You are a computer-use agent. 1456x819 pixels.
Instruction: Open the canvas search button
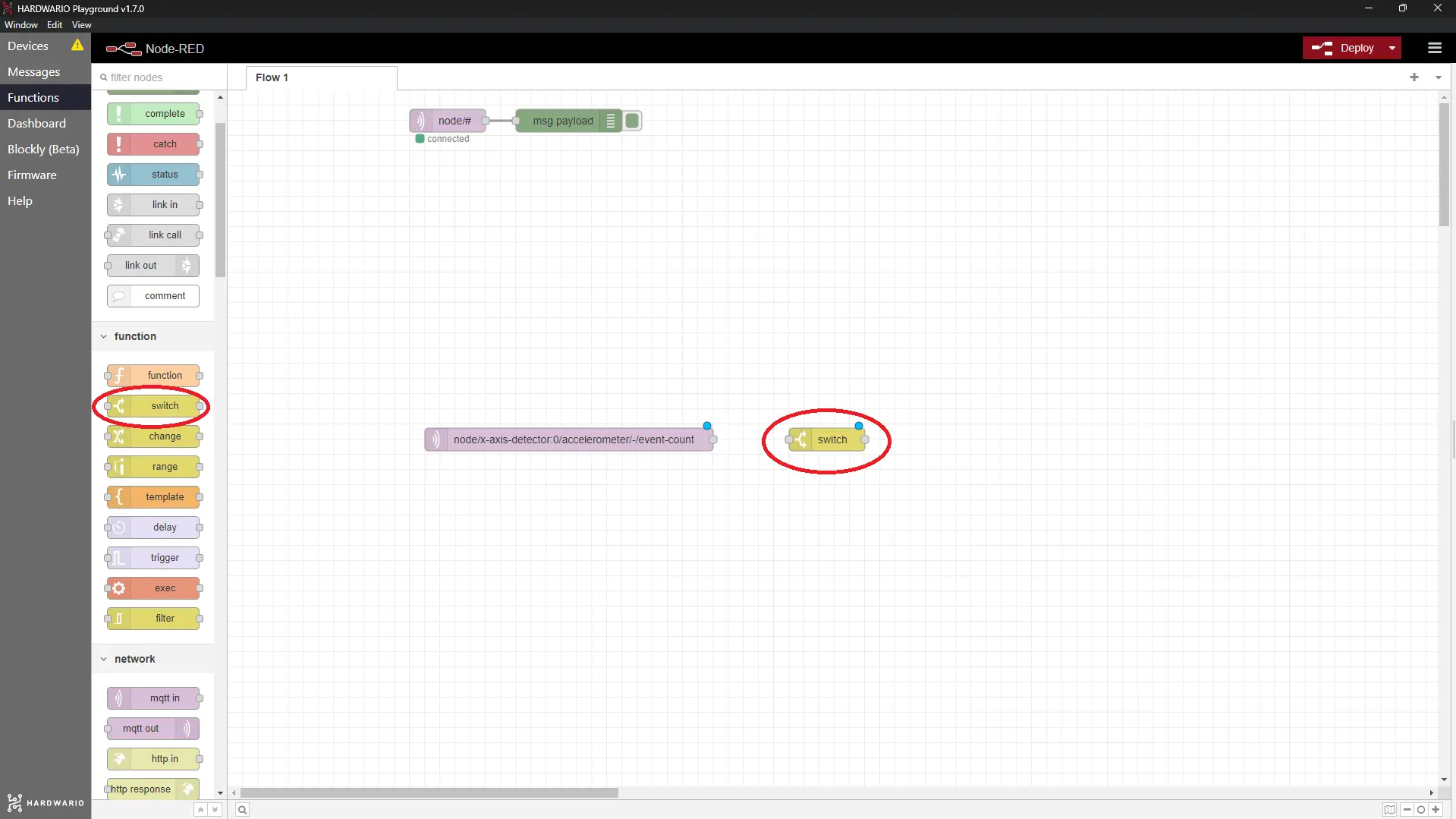coord(242,810)
